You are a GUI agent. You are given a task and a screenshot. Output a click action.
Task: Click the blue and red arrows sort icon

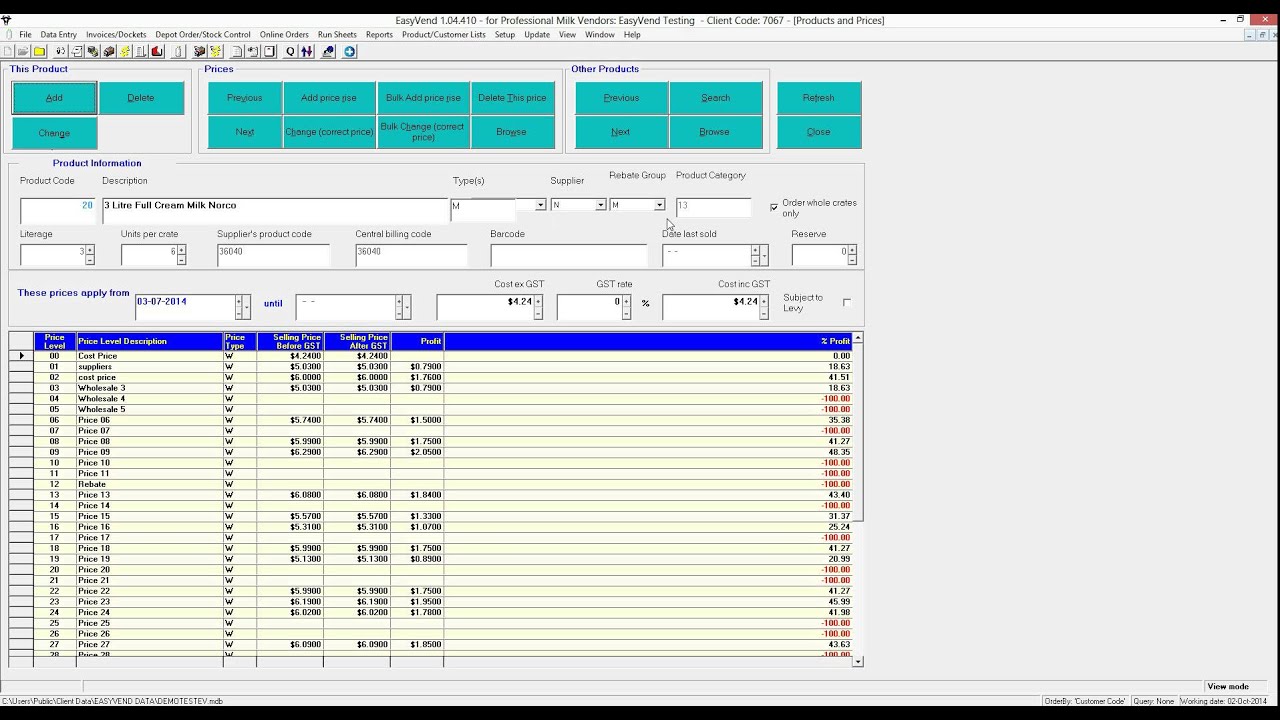(x=307, y=51)
